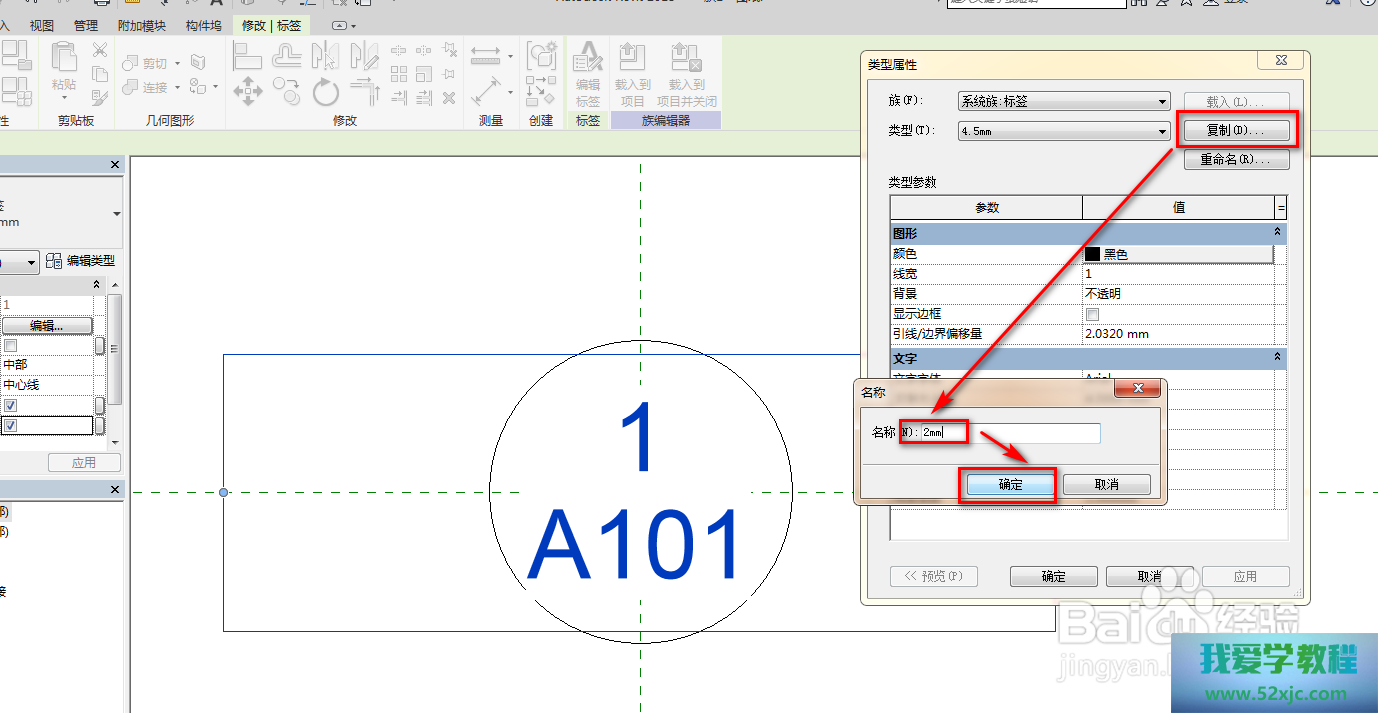Click the Duplicate (复制) button
This screenshot has height=713, width=1378.
1236,130
